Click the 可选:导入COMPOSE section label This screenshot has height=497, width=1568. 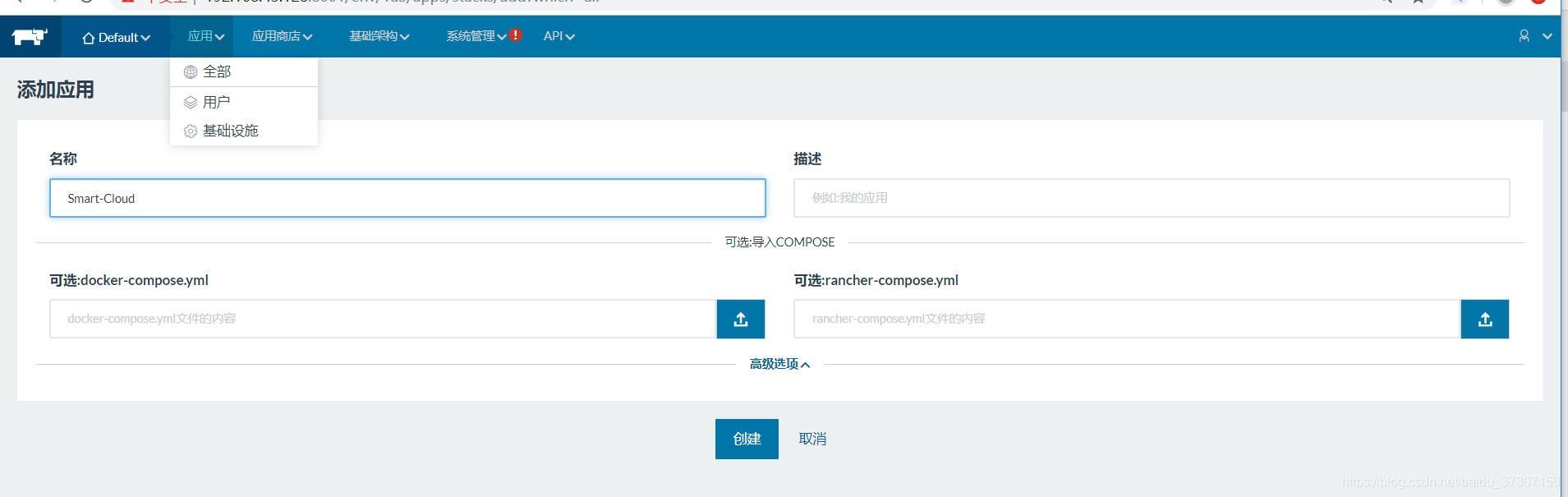[x=779, y=242]
